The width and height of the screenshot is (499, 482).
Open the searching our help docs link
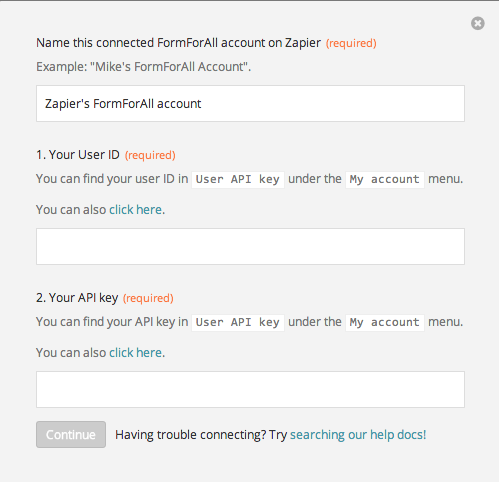(358, 435)
